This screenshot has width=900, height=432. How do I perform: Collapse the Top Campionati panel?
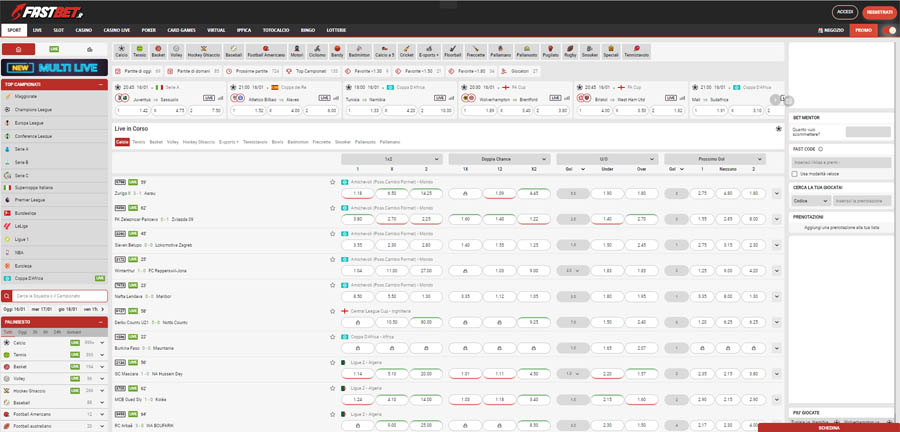pos(101,84)
